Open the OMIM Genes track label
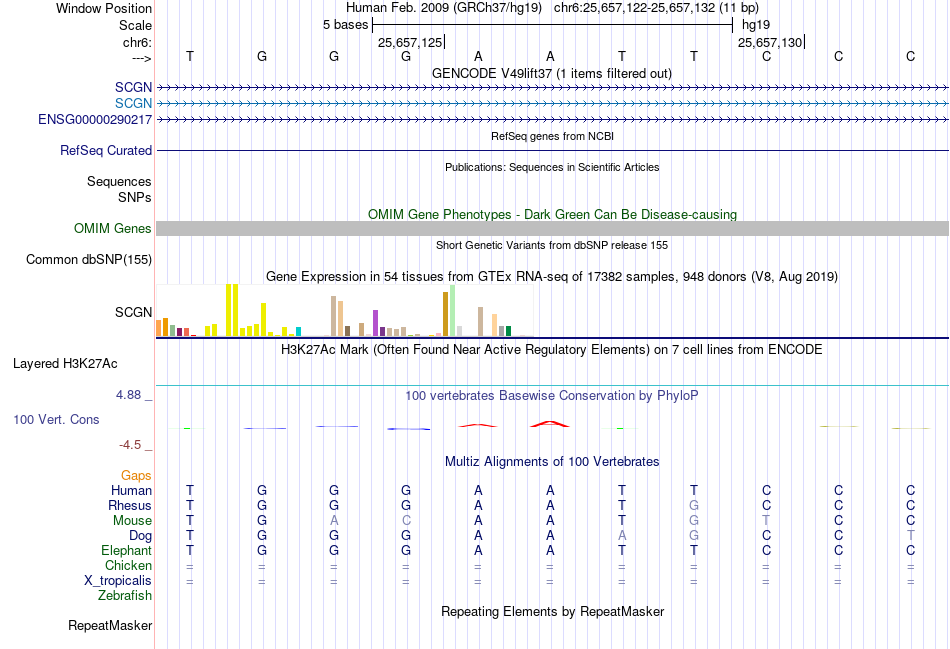The height and width of the screenshot is (649, 950). pyautogui.click(x=113, y=228)
